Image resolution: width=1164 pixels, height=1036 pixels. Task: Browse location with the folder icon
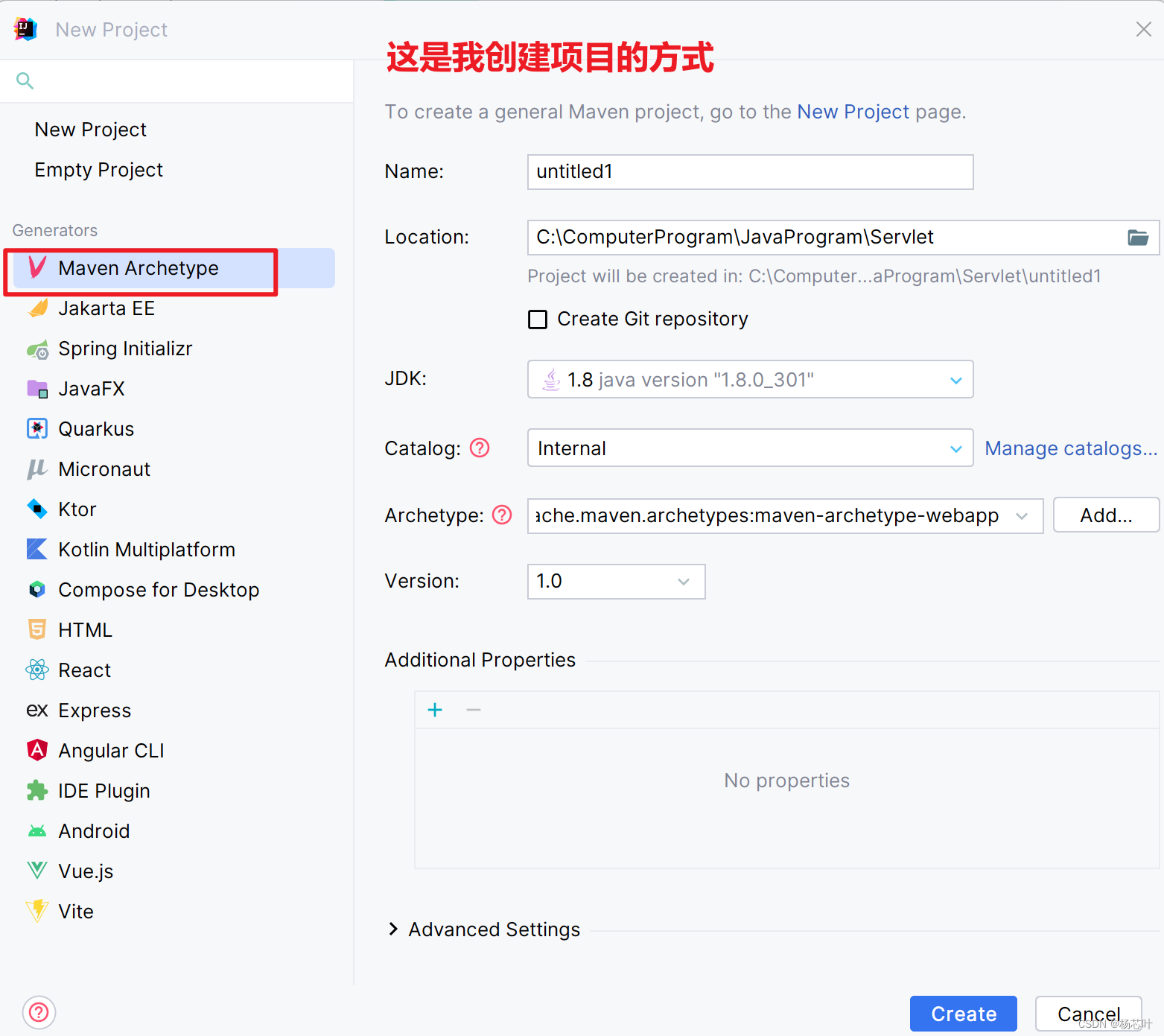tap(1138, 238)
